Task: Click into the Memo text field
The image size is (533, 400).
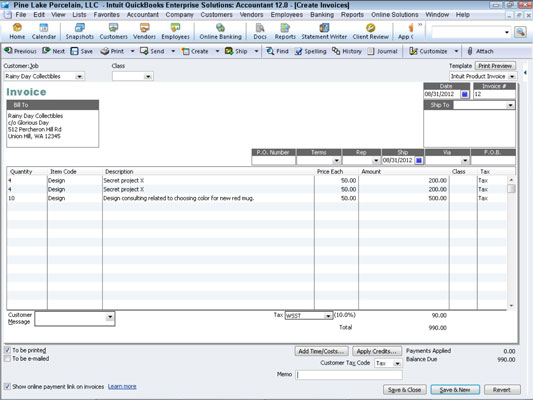Action: click(x=349, y=375)
